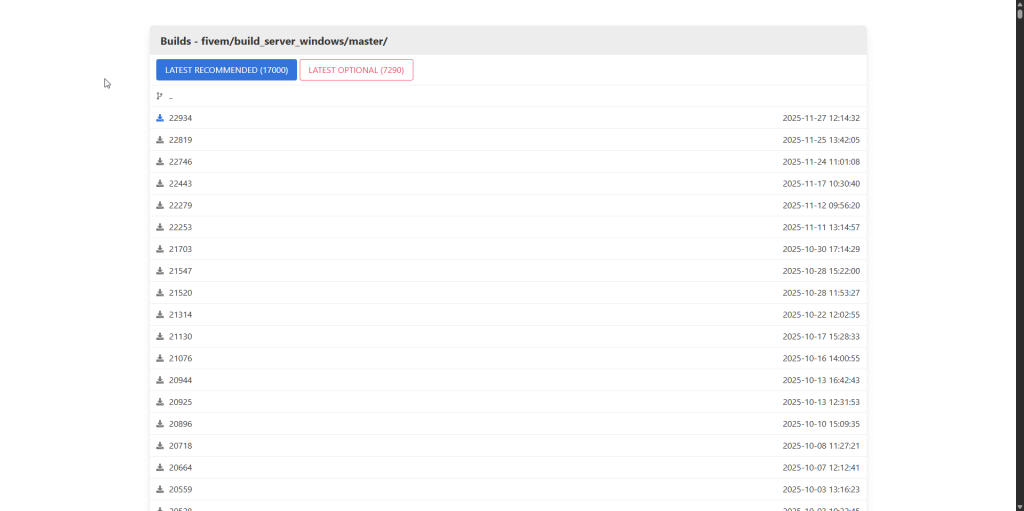Click the download icon next to build 21703
Image resolution: width=1024 pixels, height=511 pixels.
160,249
